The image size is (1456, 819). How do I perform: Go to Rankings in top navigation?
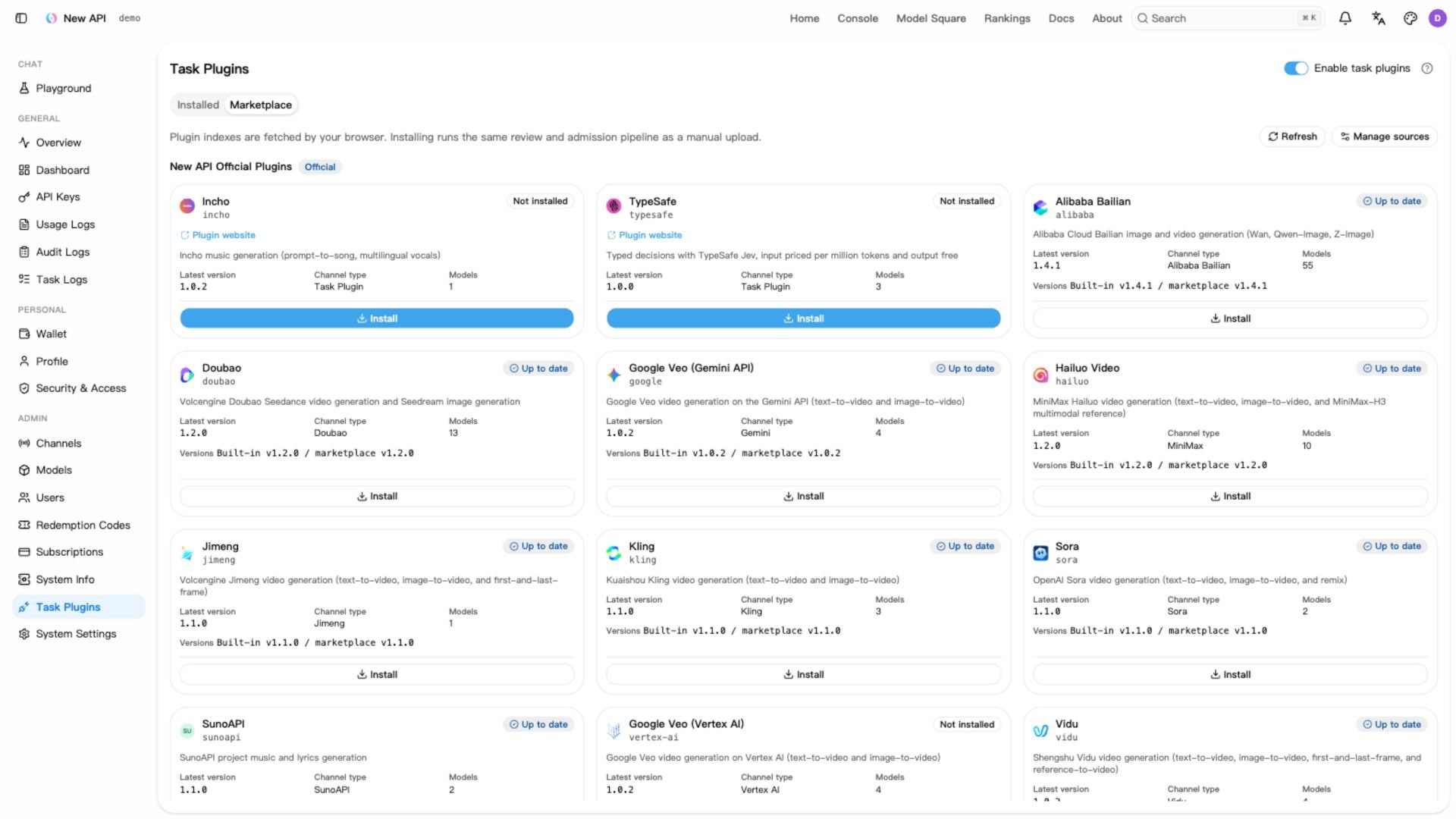[x=1007, y=18]
